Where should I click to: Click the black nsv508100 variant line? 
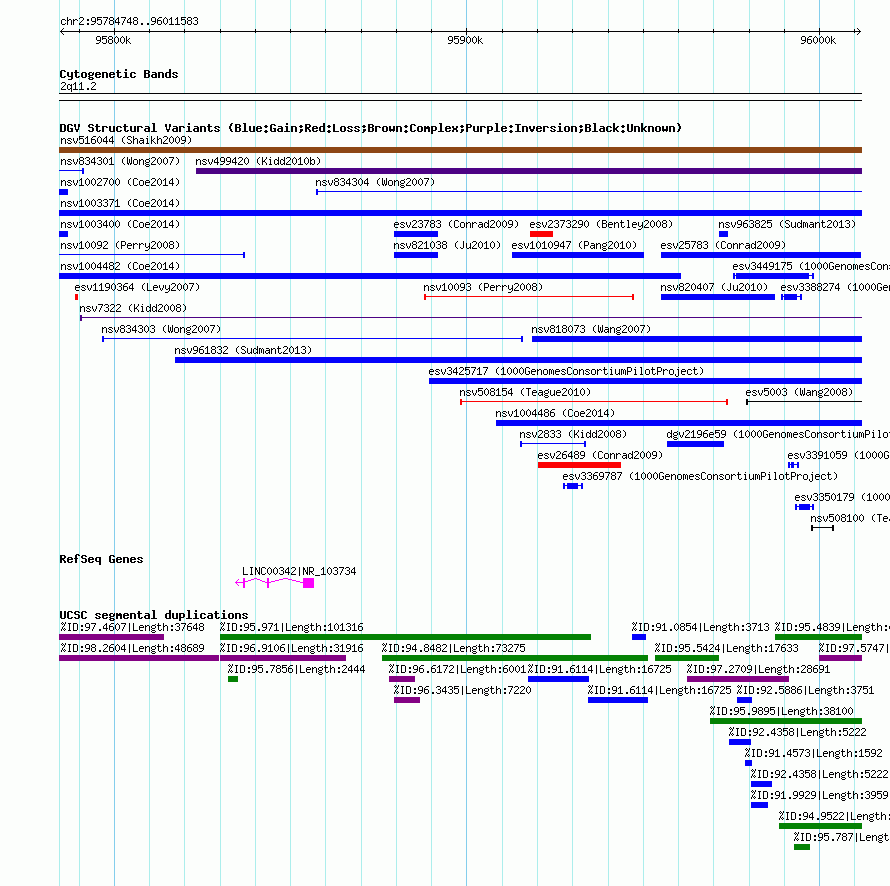822,528
